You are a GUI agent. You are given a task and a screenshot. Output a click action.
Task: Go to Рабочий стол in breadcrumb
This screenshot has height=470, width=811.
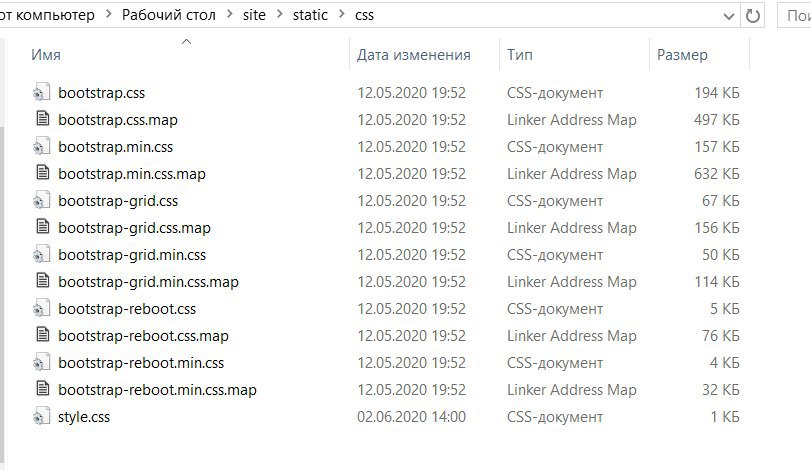(x=169, y=15)
